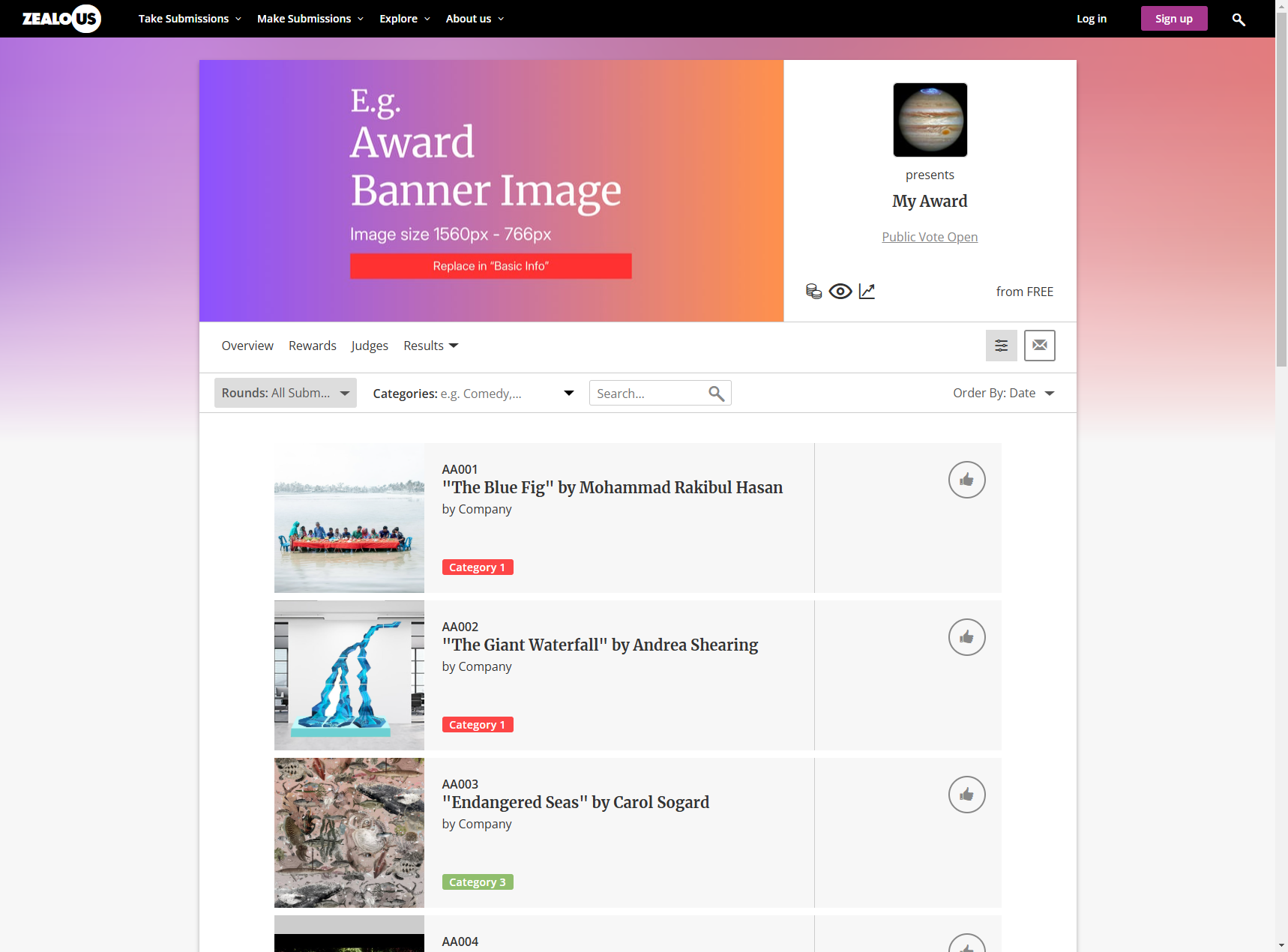This screenshot has width=1288, height=952.
Task: Click the award banner image
Action: click(492, 191)
